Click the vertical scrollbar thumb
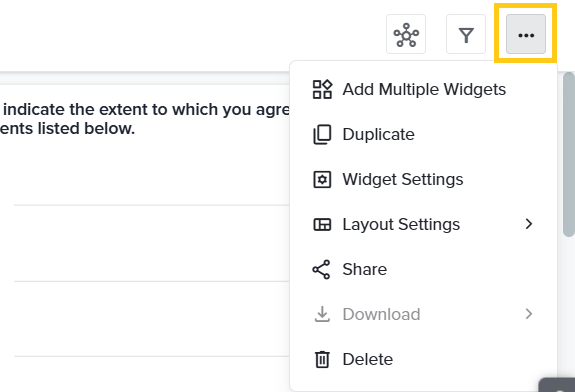The image size is (575, 392). [x=569, y=154]
